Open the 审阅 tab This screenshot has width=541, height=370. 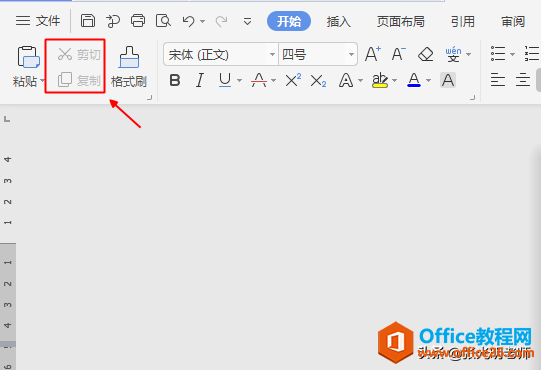pos(513,21)
